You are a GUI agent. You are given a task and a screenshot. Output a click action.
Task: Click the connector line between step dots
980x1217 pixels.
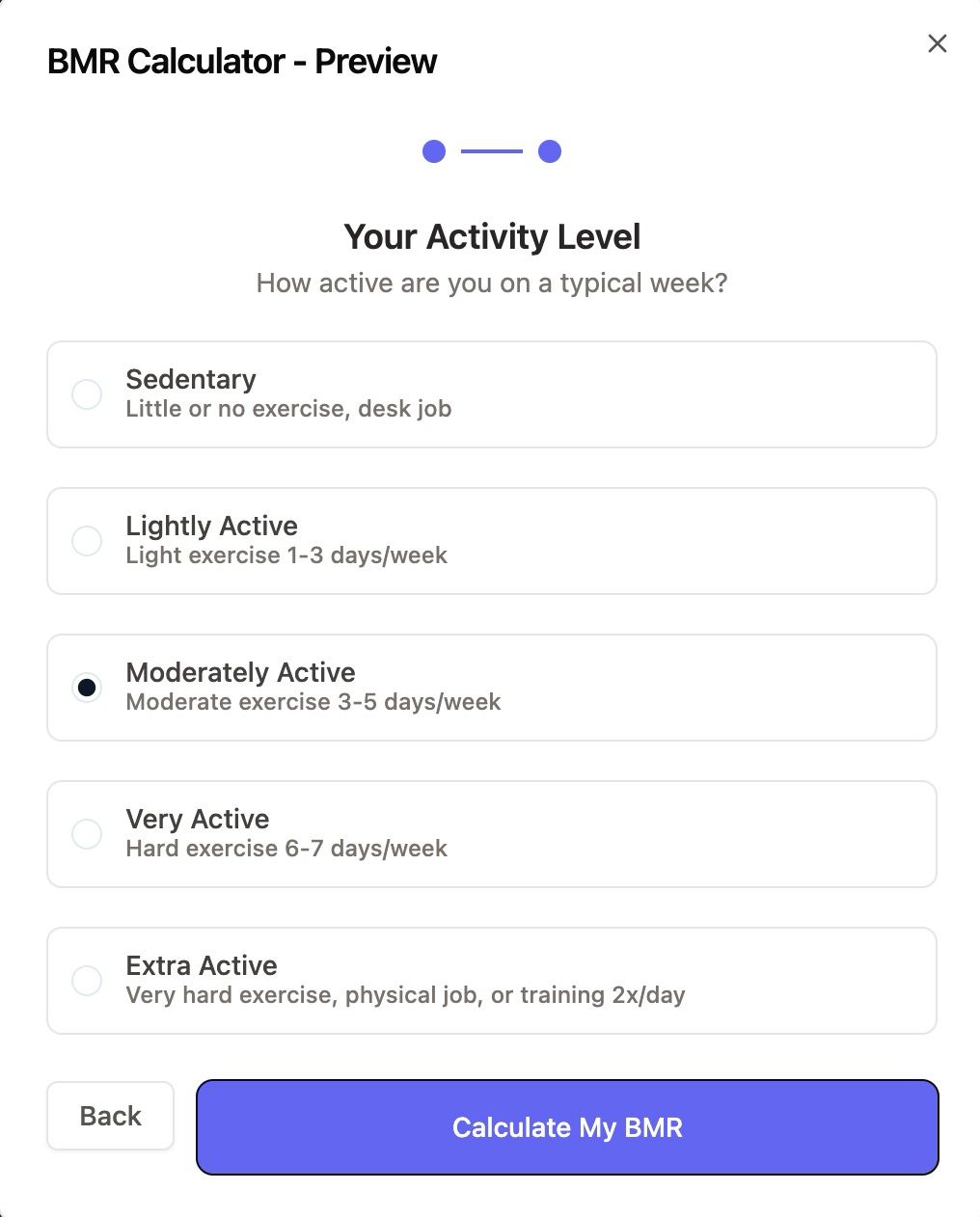[492, 151]
